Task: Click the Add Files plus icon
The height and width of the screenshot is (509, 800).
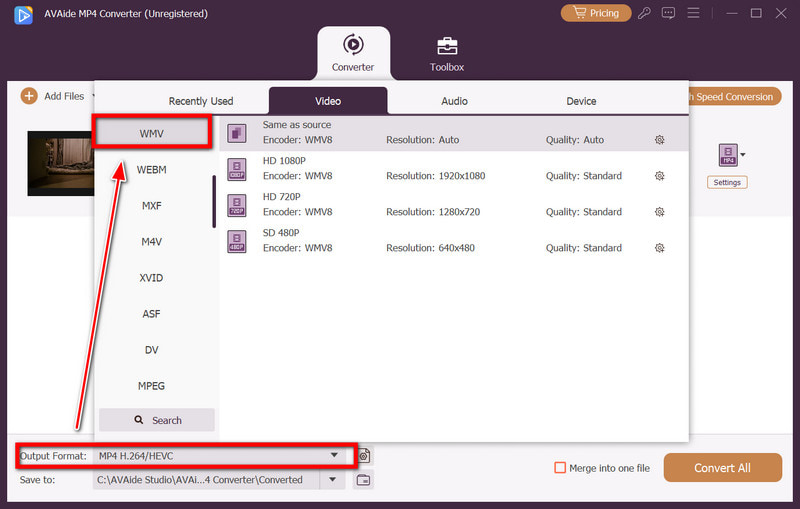Action: pos(28,96)
